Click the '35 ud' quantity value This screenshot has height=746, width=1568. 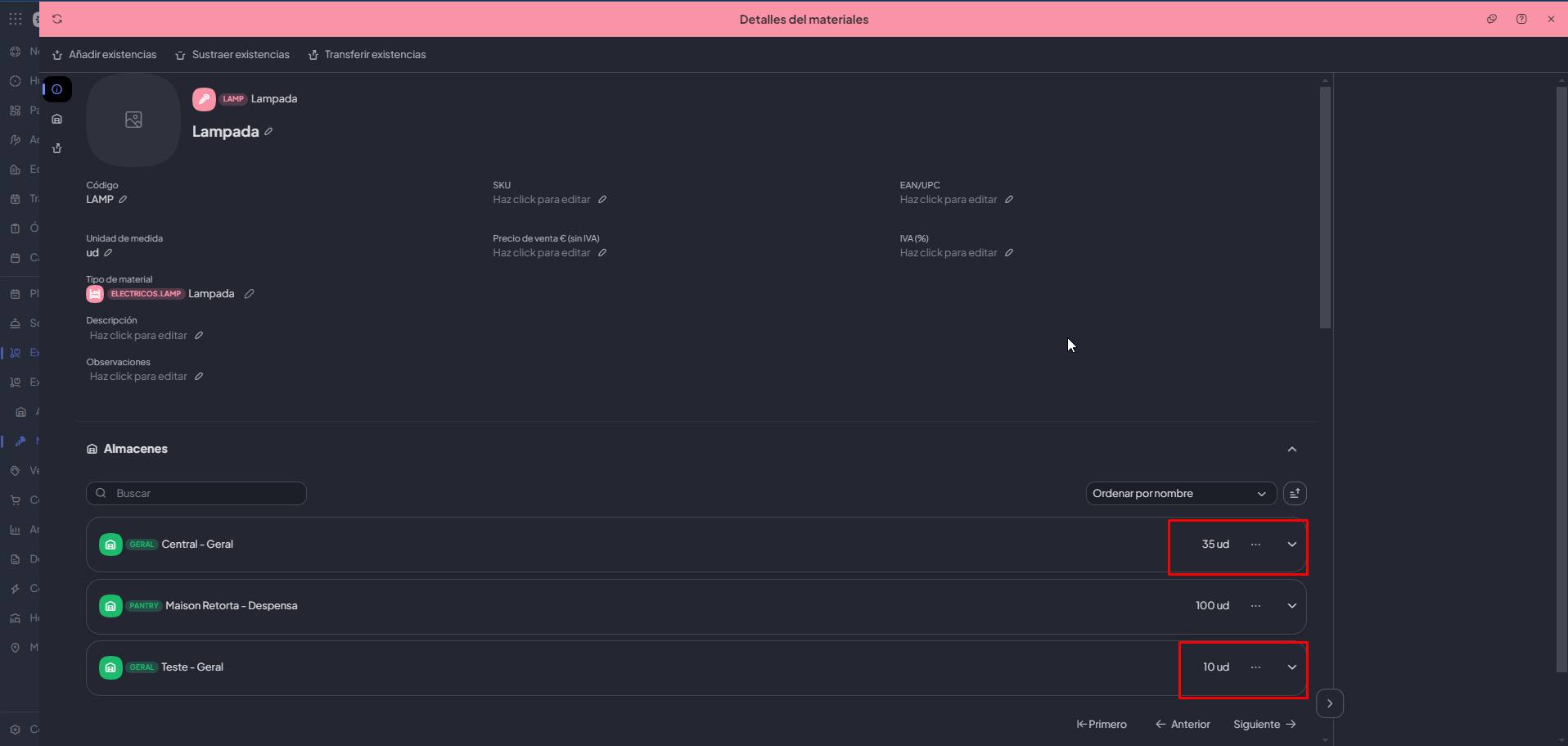tap(1215, 545)
